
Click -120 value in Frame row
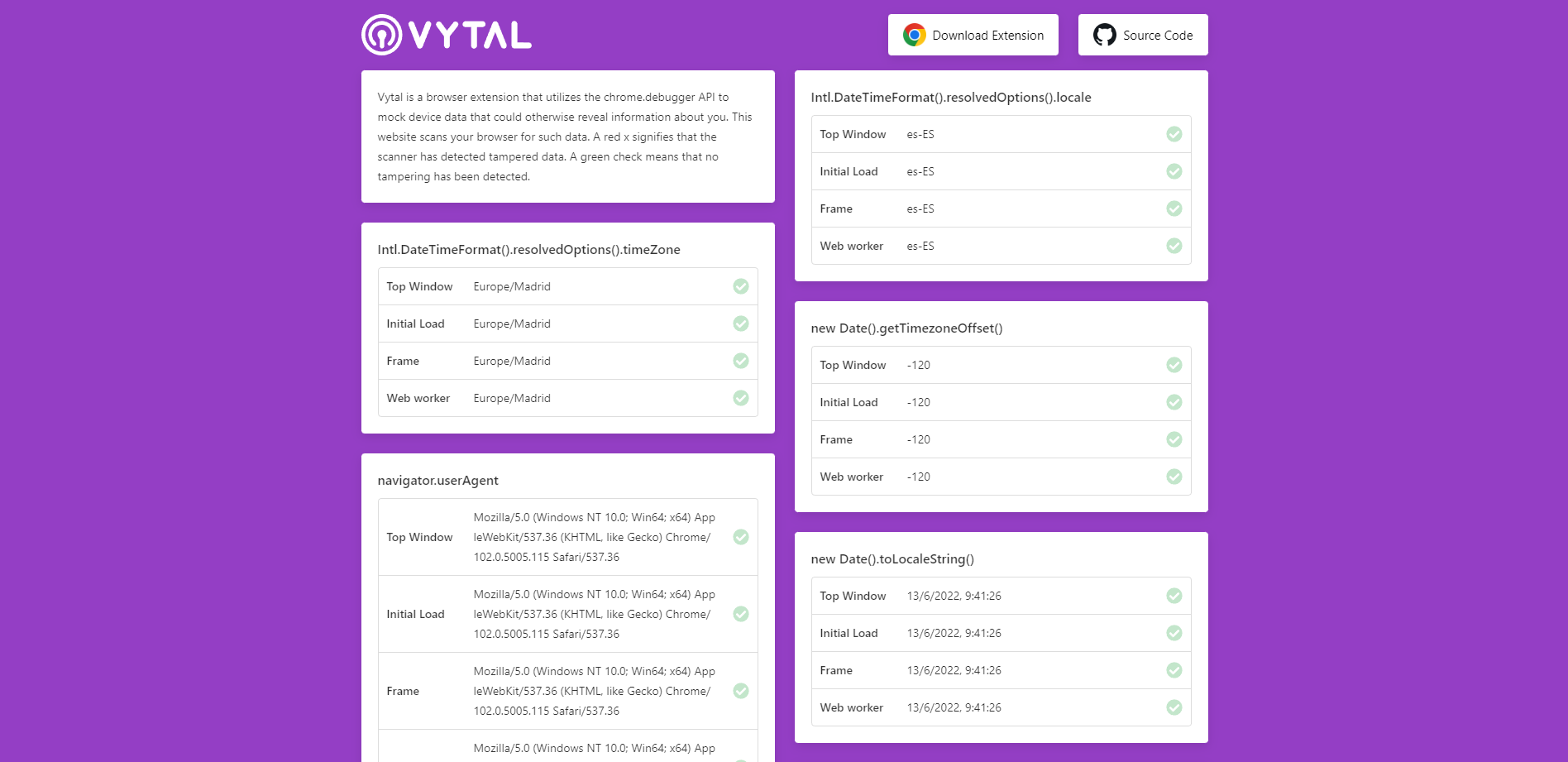click(x=919, y=439)
